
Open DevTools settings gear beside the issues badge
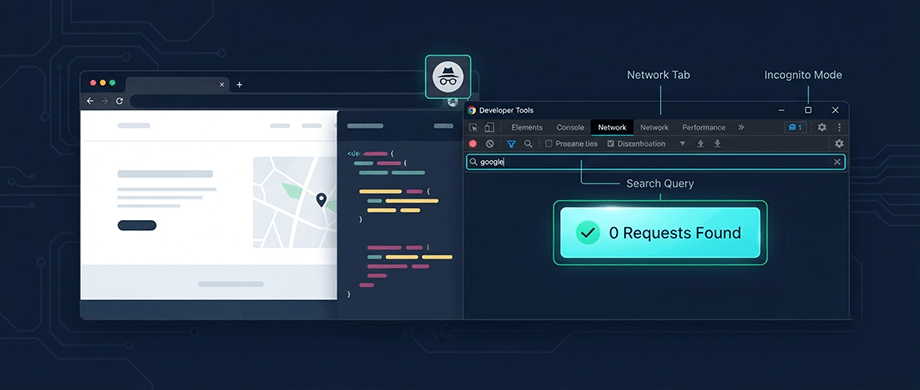coord(822,127)
